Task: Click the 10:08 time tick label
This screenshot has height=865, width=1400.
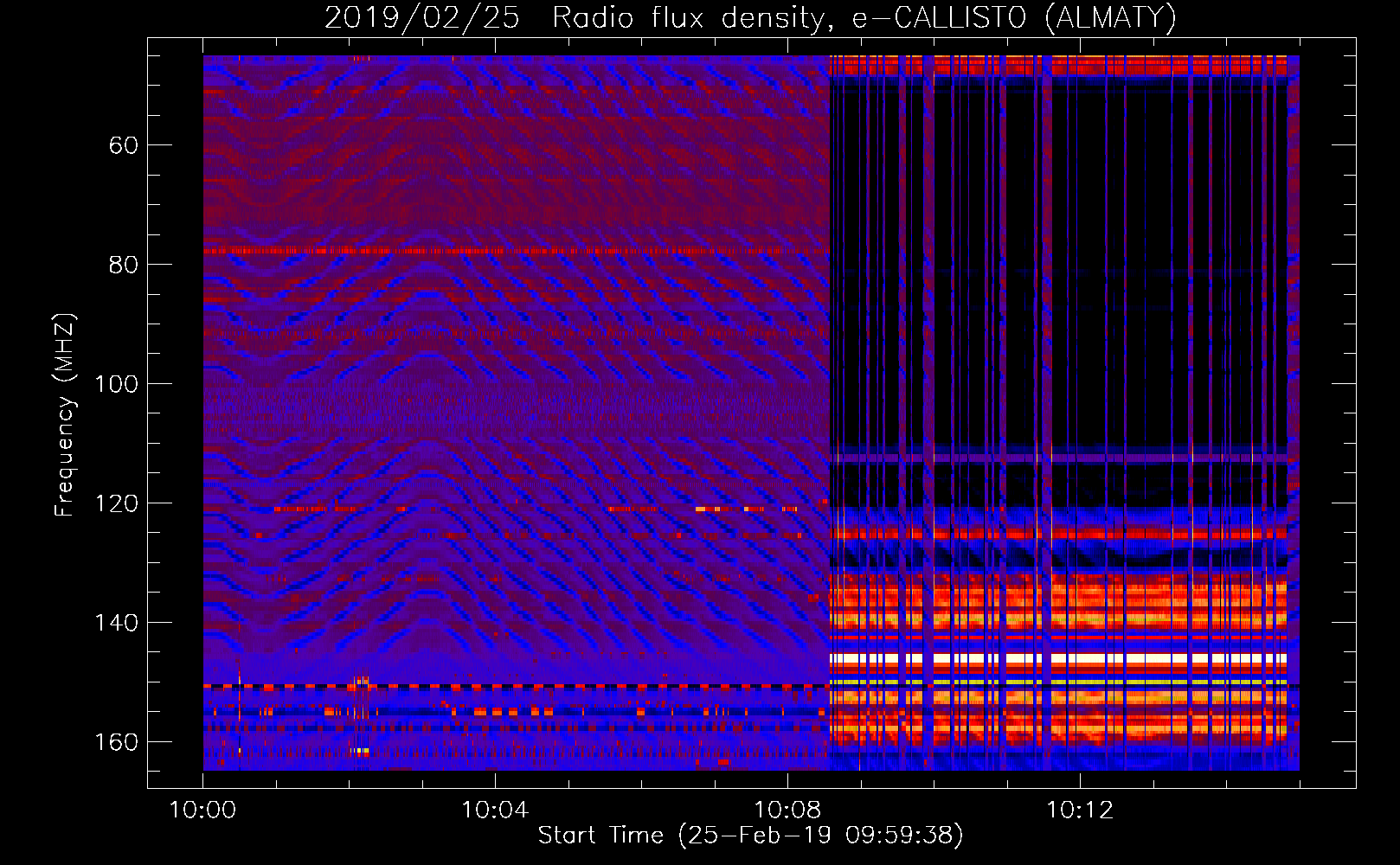Action: 787,811
